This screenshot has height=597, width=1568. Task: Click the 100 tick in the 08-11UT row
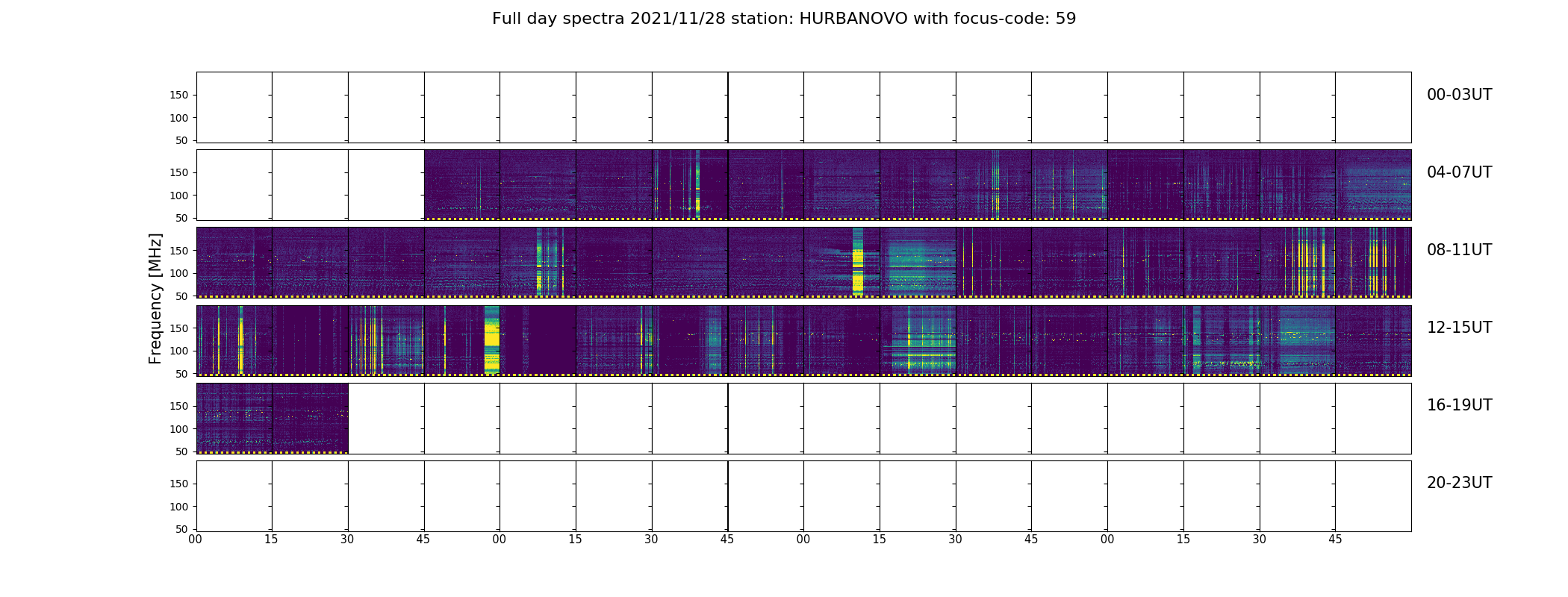pos(179,273)
